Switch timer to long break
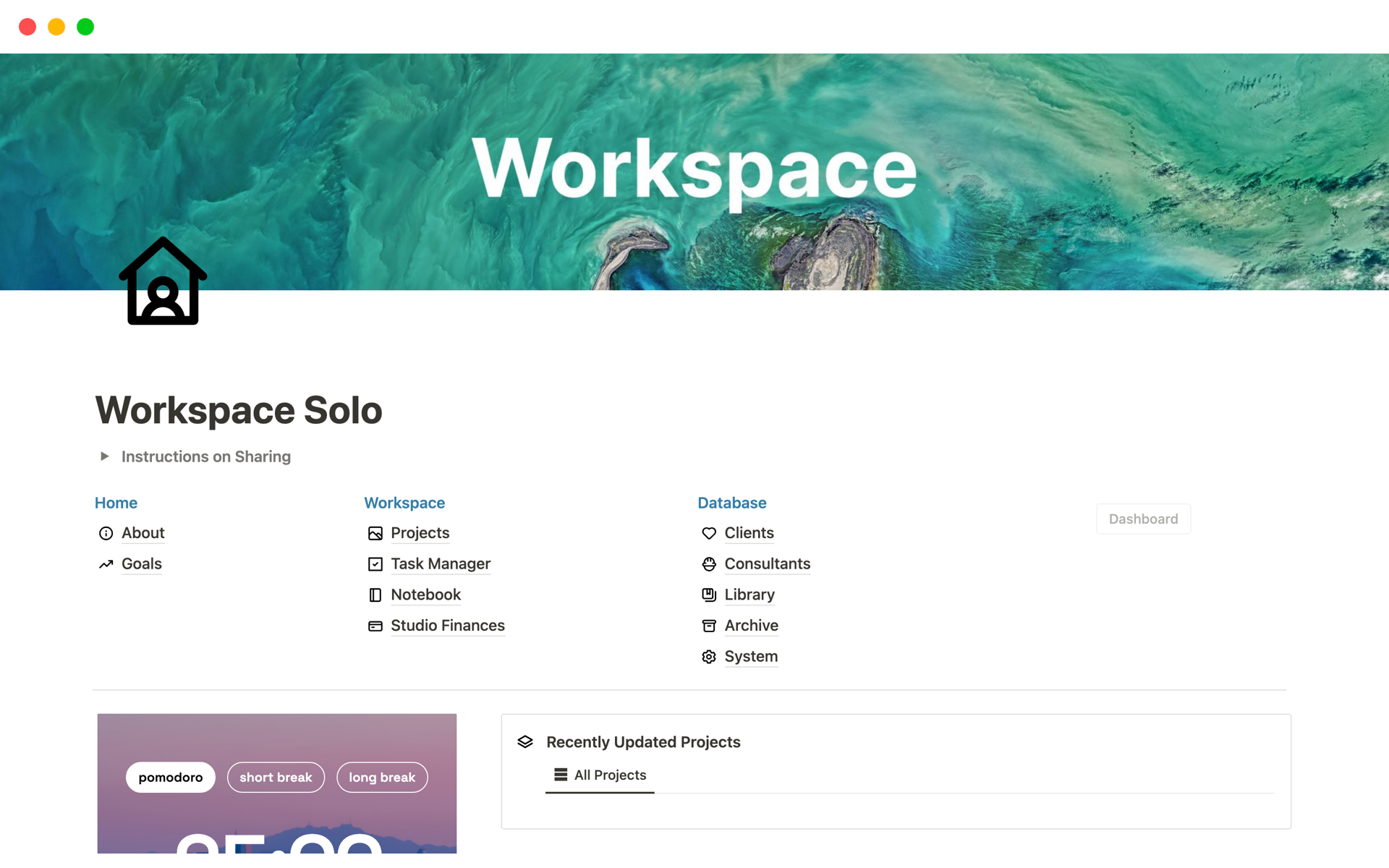This screenshot has height=868, width=1389. pos(382,778)
